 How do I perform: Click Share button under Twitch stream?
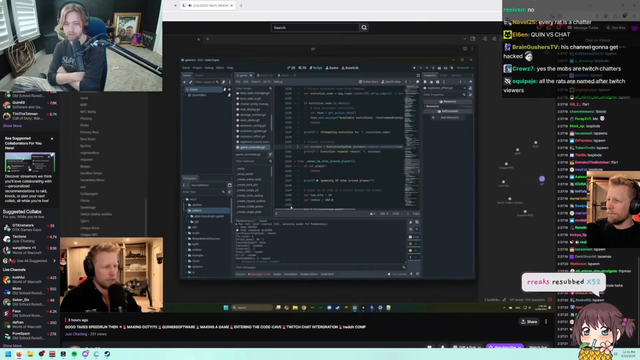coord(529,322)
